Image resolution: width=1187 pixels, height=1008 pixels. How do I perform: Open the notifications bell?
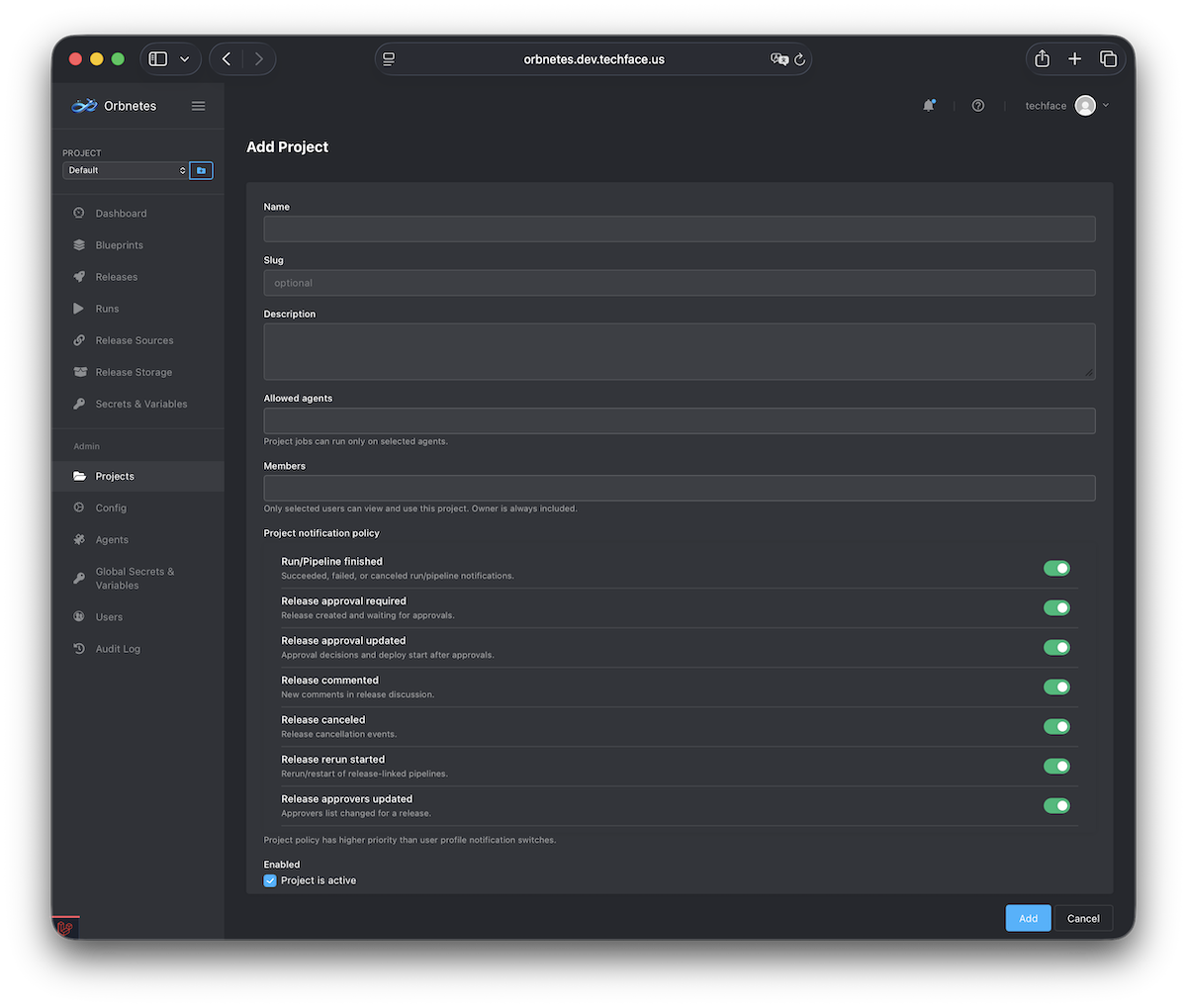[929, 105]
